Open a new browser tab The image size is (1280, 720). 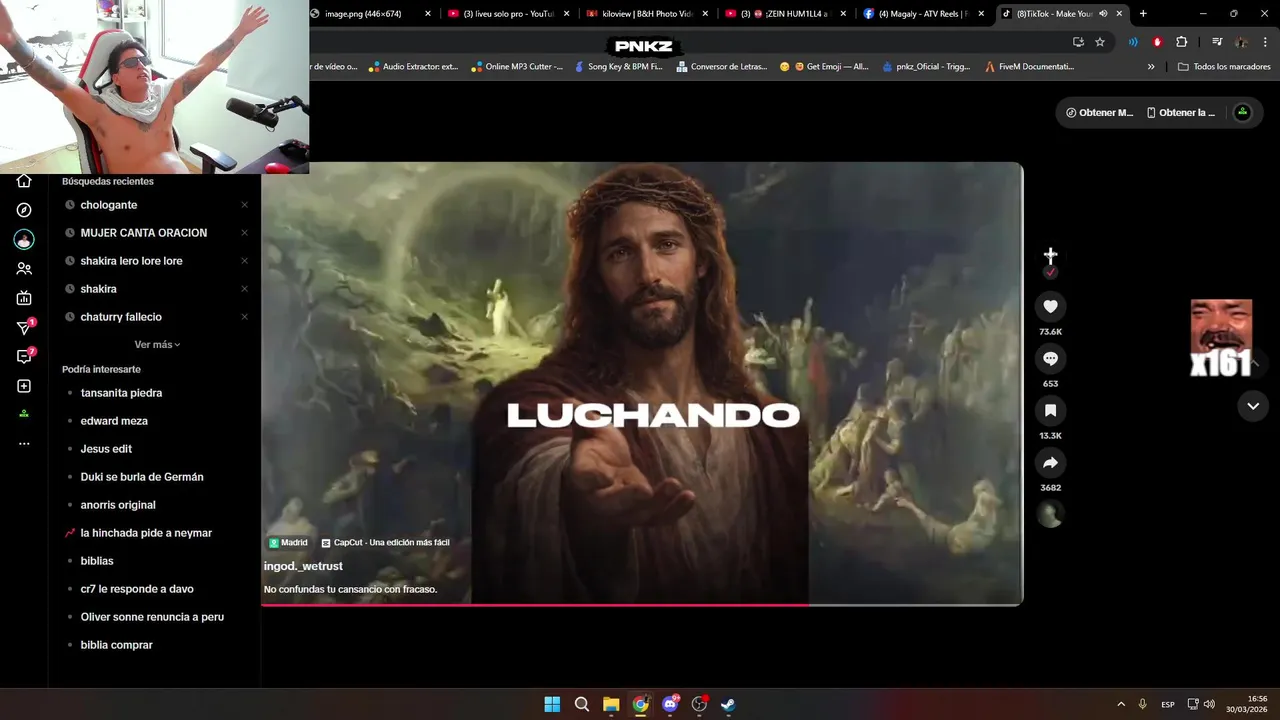pos(1143,14)
